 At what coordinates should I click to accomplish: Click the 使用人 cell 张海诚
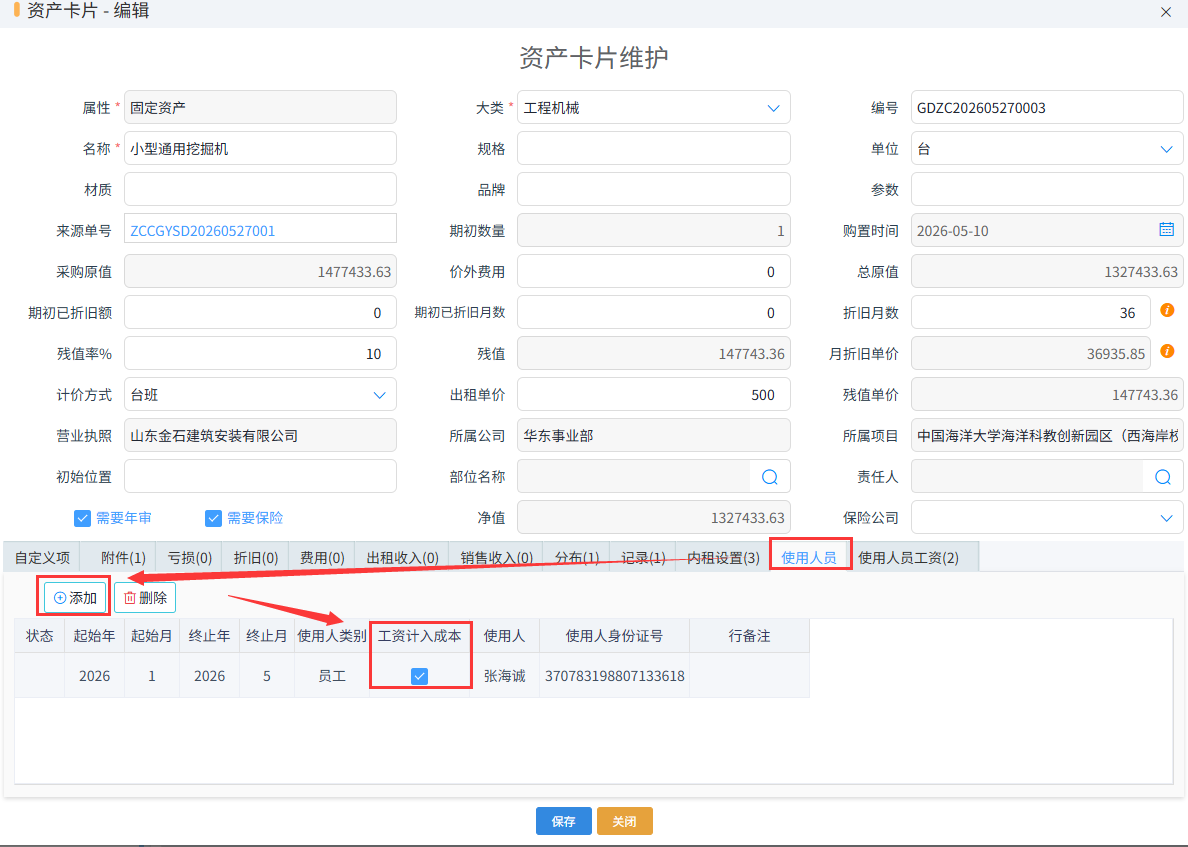pyautogui.click(x=505, y=676)
